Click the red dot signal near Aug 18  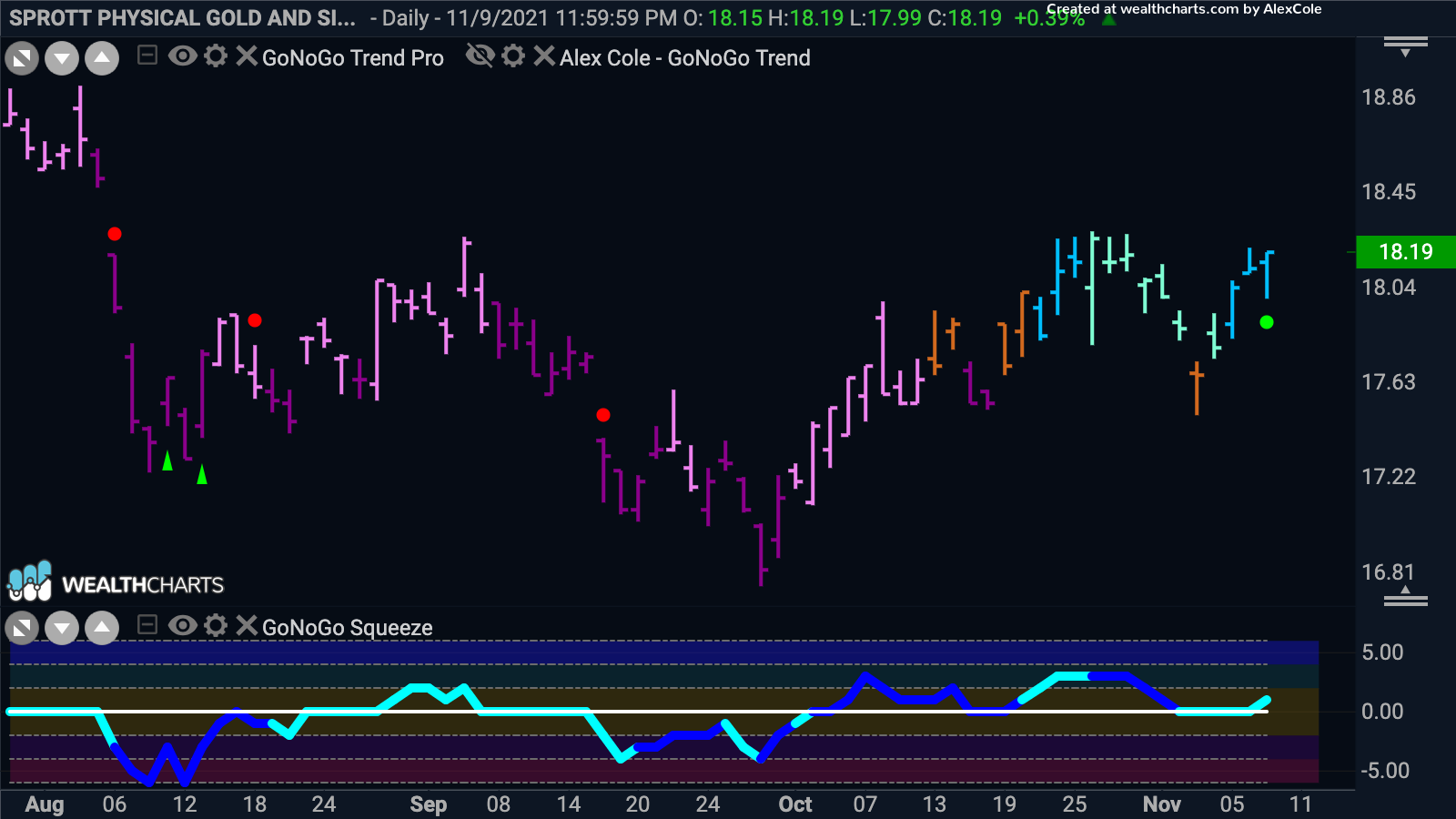[x=255, y=320]
